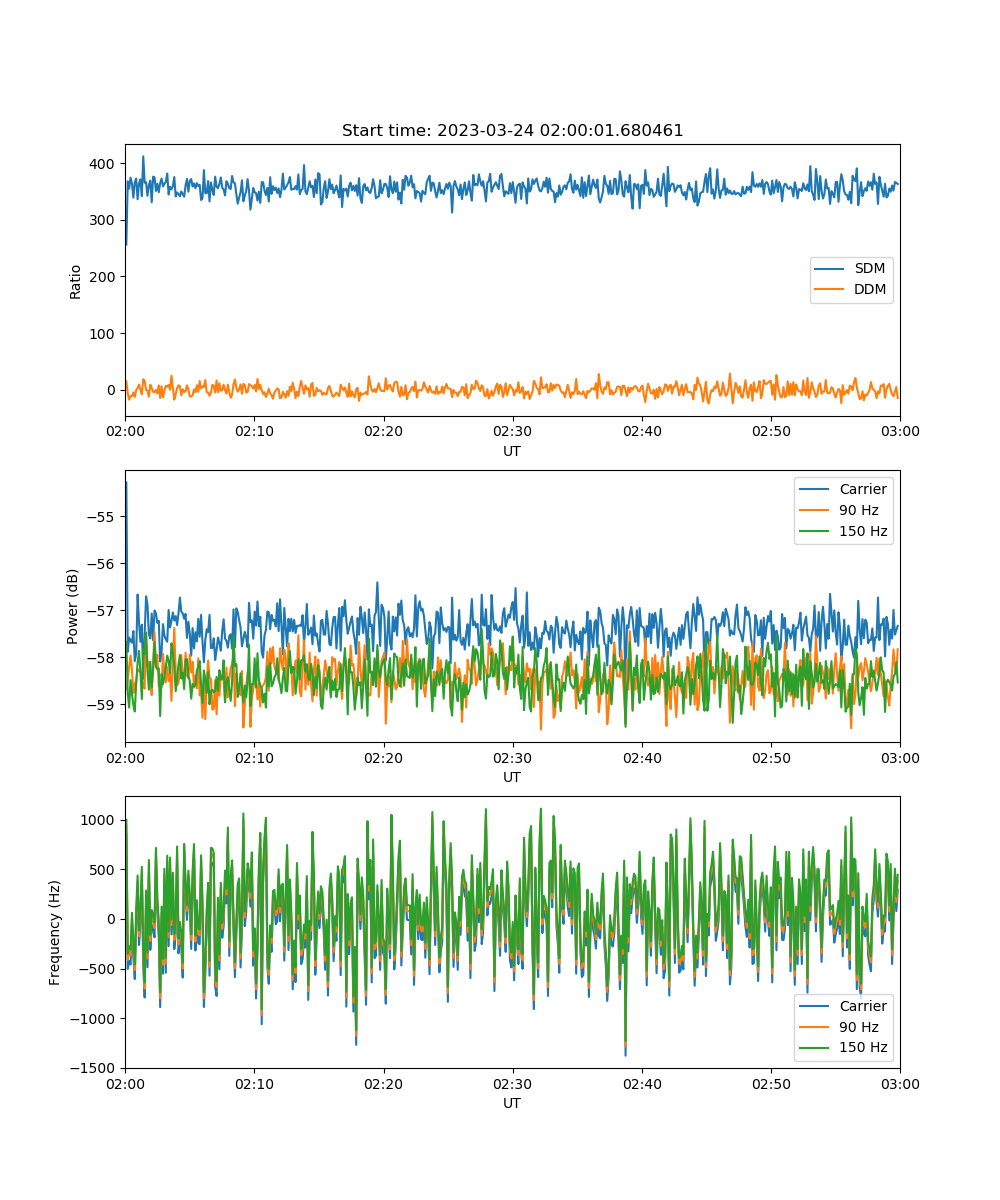Click the 200 tick on the Ratio axis
The image size is (1000, 1200).
[104, 277]
